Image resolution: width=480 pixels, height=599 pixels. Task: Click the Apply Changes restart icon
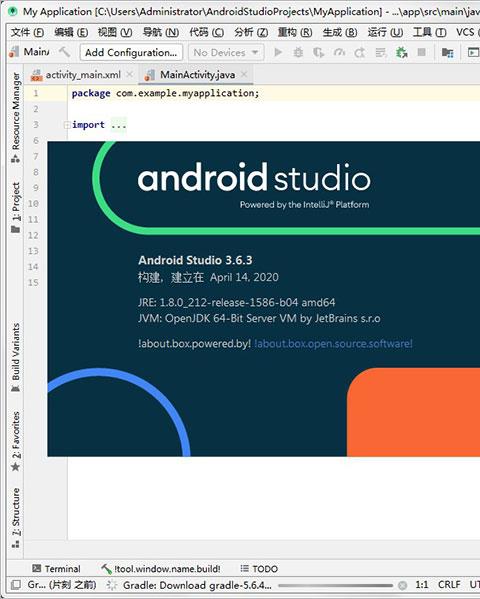tap(360, 52)
